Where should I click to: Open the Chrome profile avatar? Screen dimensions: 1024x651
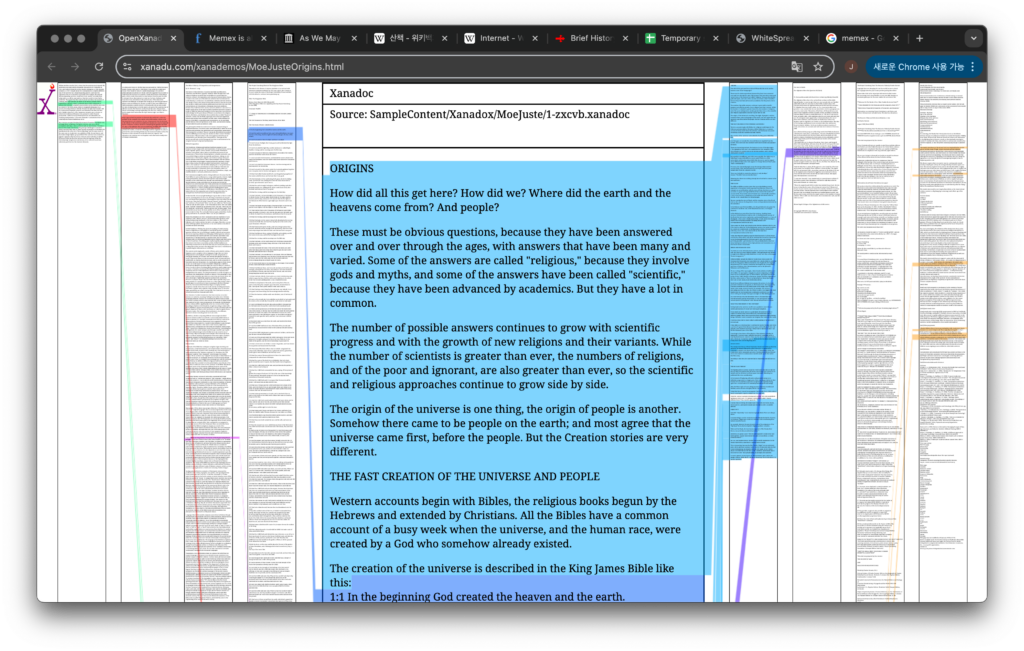(851, 66)
